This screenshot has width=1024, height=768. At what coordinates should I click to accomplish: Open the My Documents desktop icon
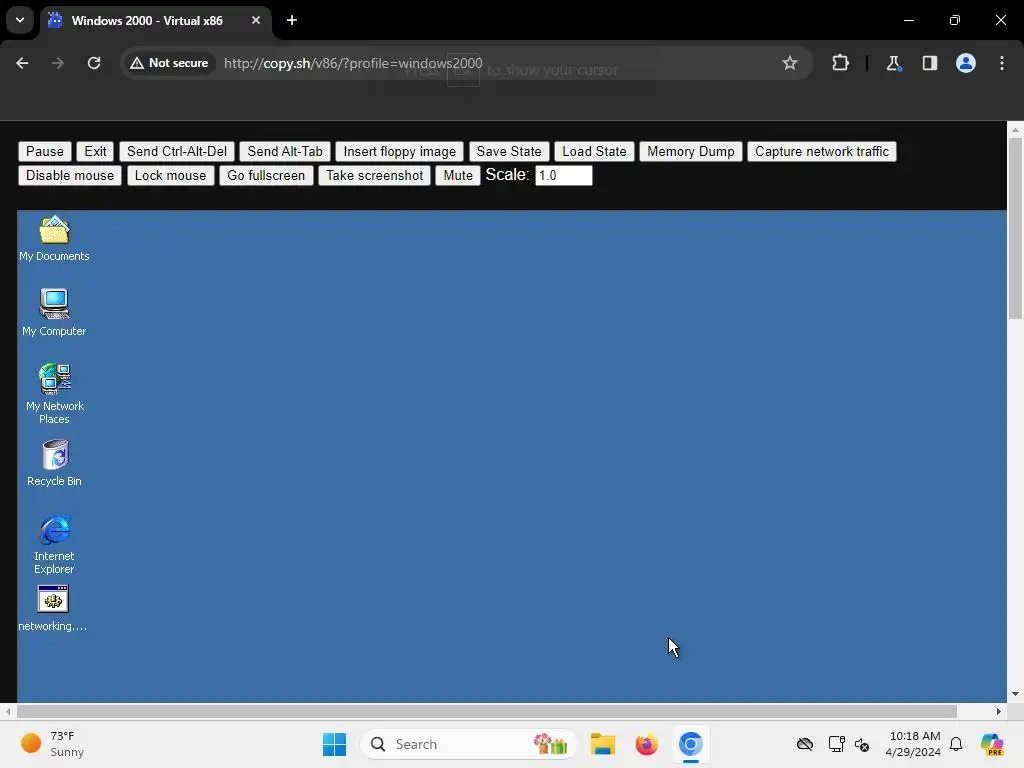tap(54, 239)
